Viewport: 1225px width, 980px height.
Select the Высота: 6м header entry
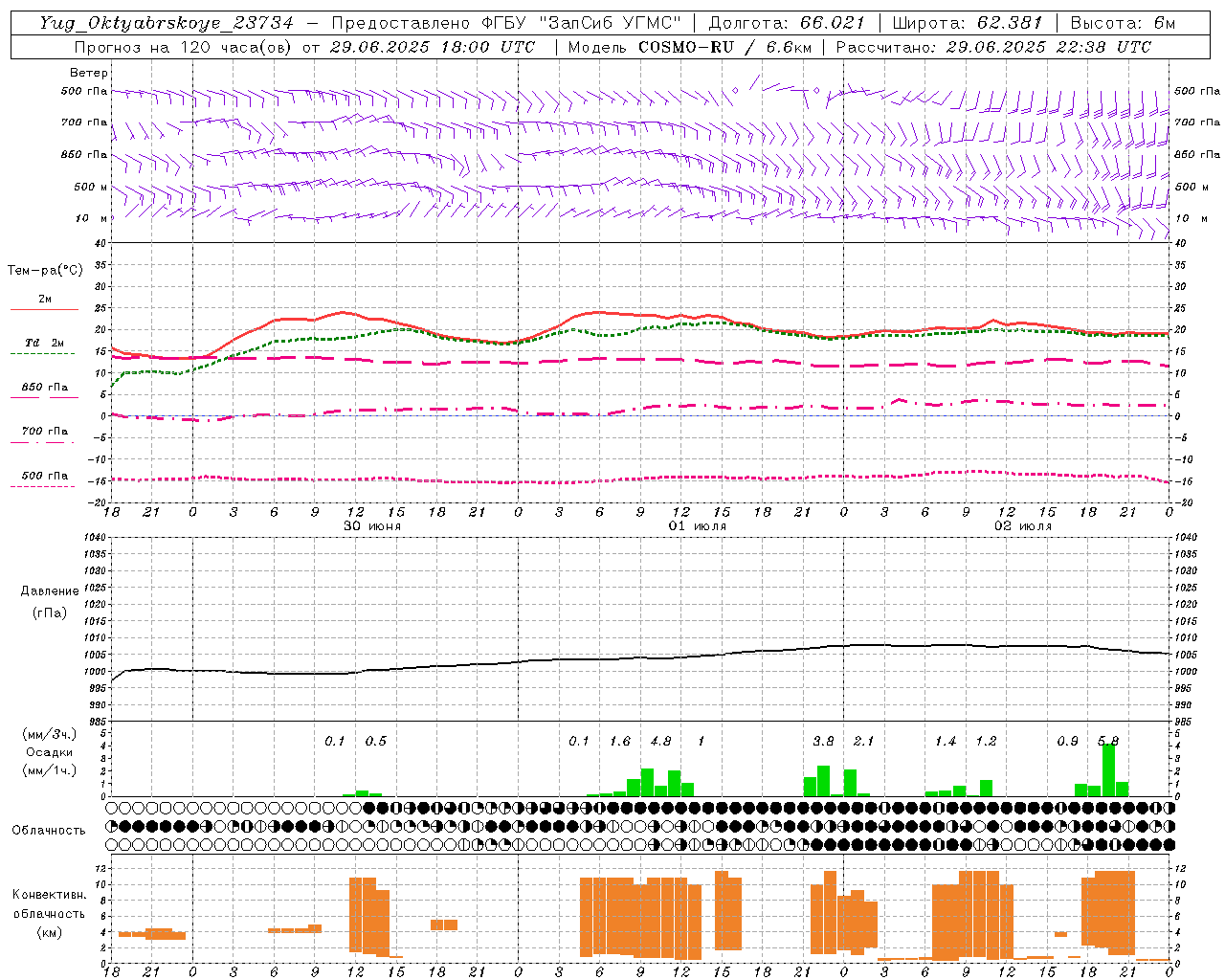click(1123, 23)
